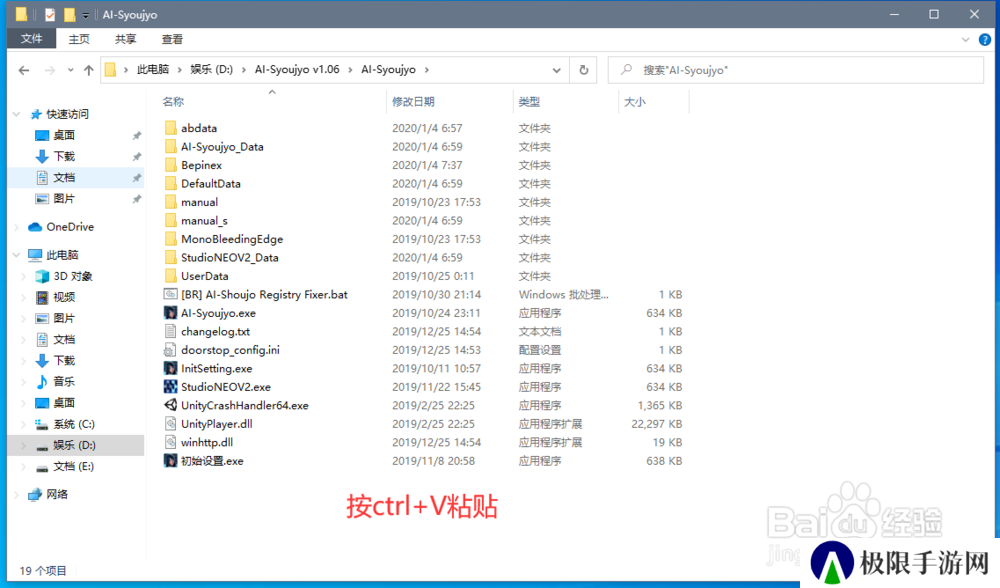This screenshot has height=588, width=1000.
Task: Go back with the back arrow
Action: (x=24, y=70)
